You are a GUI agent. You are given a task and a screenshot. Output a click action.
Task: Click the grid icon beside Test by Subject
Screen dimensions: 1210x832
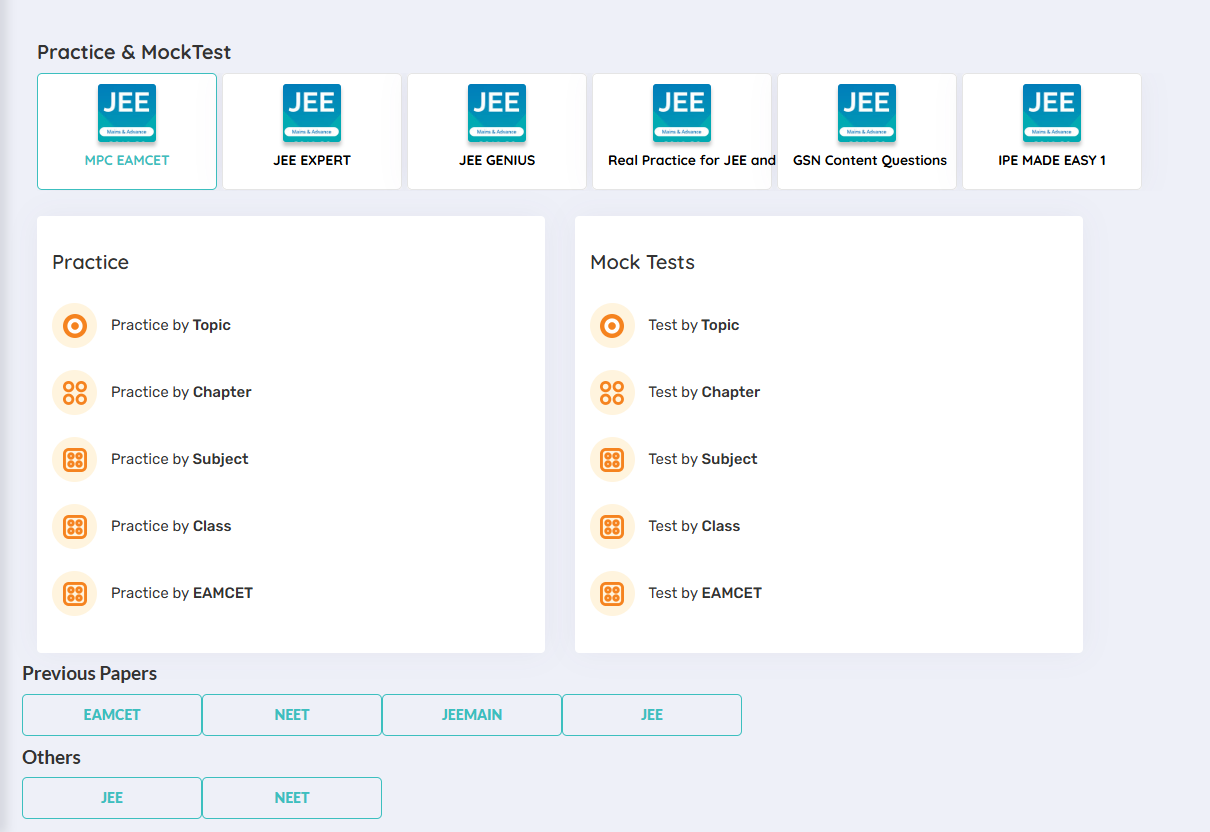coord(613,460)
